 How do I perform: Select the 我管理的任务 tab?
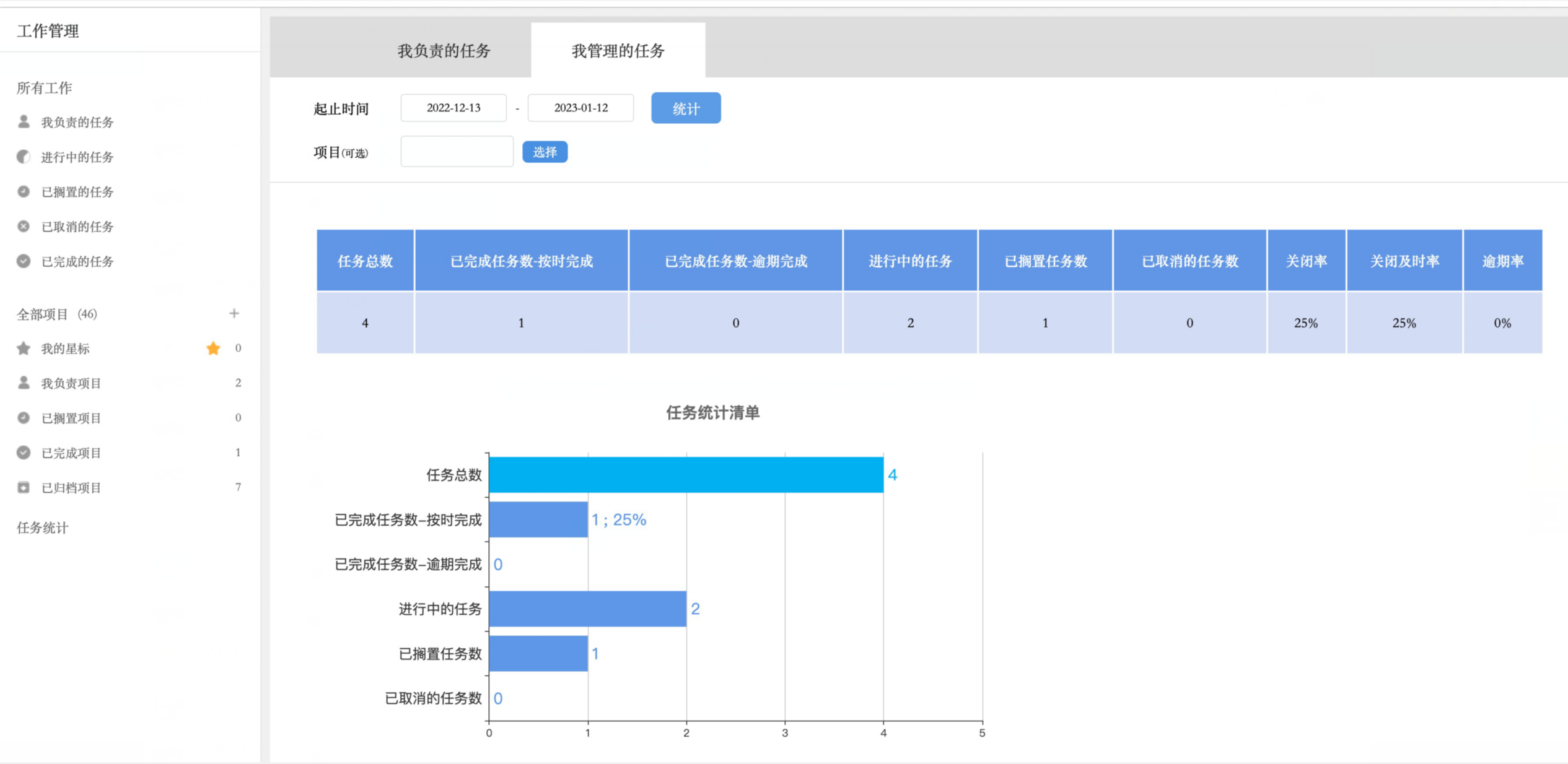click(x=618, y=51)
